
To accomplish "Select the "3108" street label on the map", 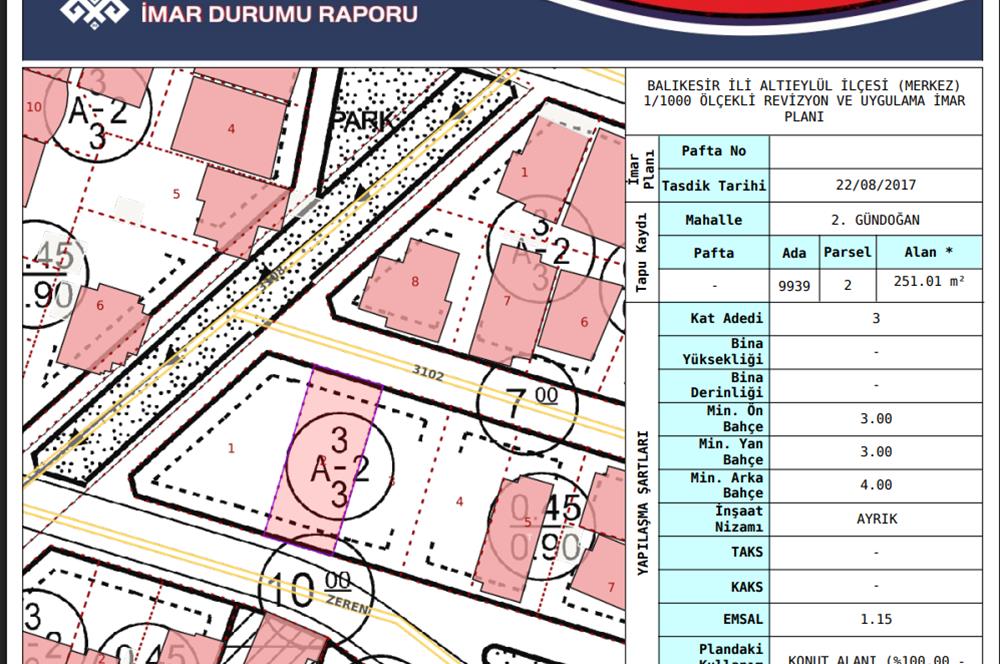I will pyautogui.click(x=270, y=279).
